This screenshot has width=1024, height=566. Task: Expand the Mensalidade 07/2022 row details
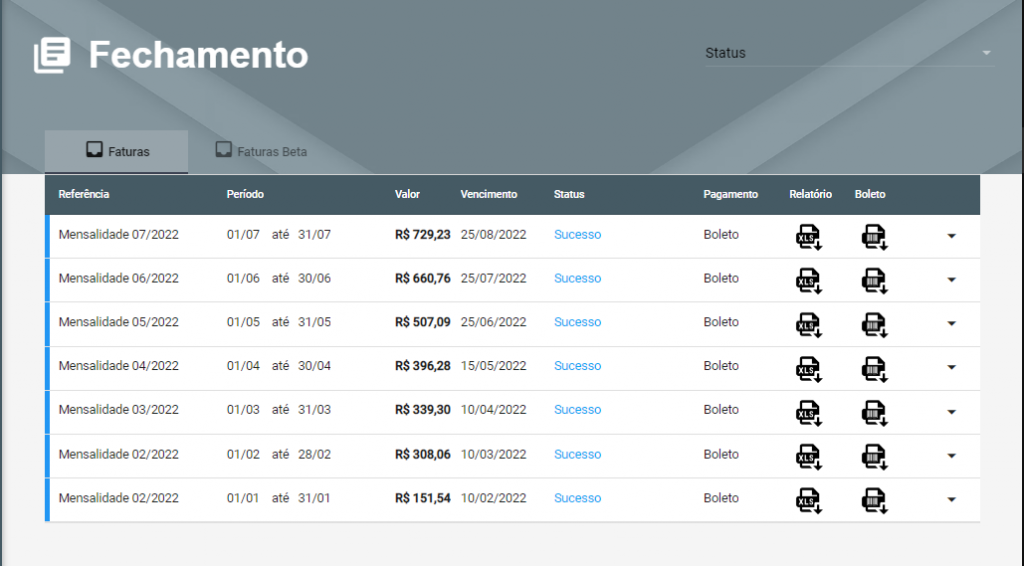click(x=951, y=236)
